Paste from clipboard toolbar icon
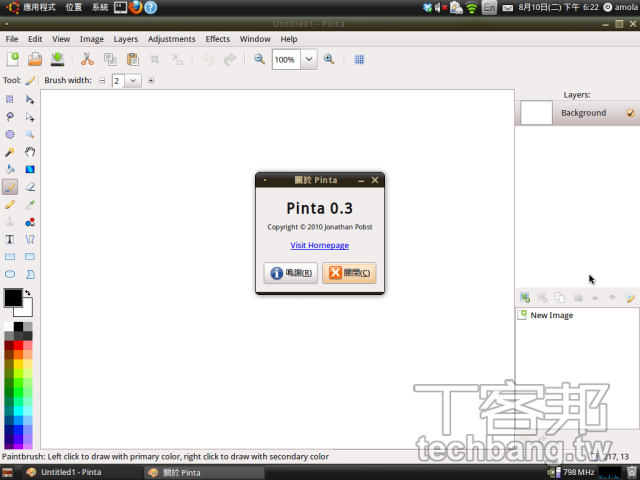The image size is (640, 480). (133, 60)
